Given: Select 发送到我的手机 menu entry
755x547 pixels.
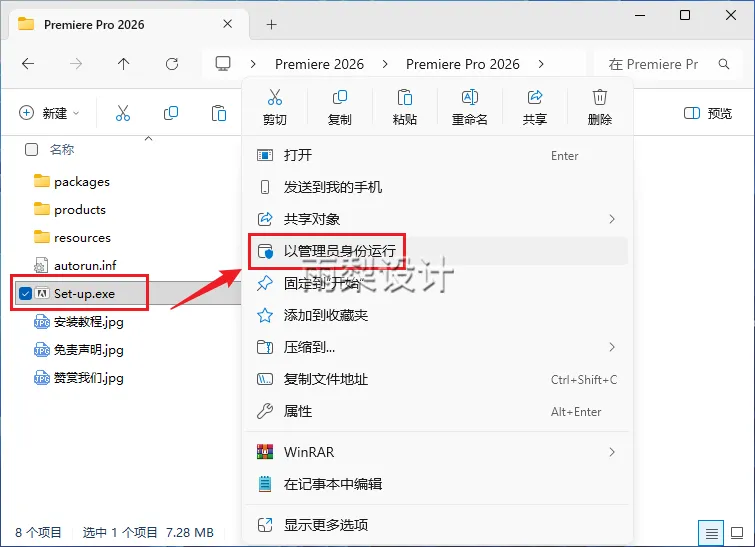Looking at the screenshot, I should tap(437, 187).
